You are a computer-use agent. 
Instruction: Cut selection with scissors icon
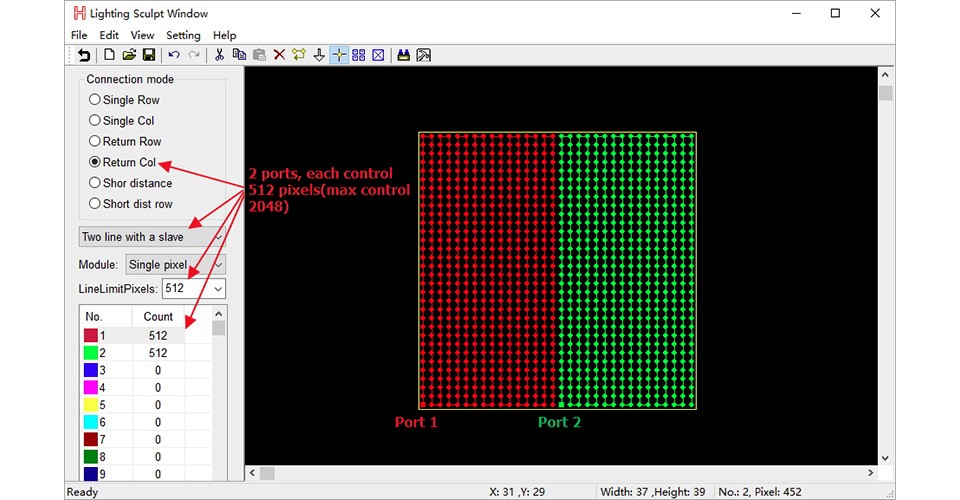click(x=219, y=55)
